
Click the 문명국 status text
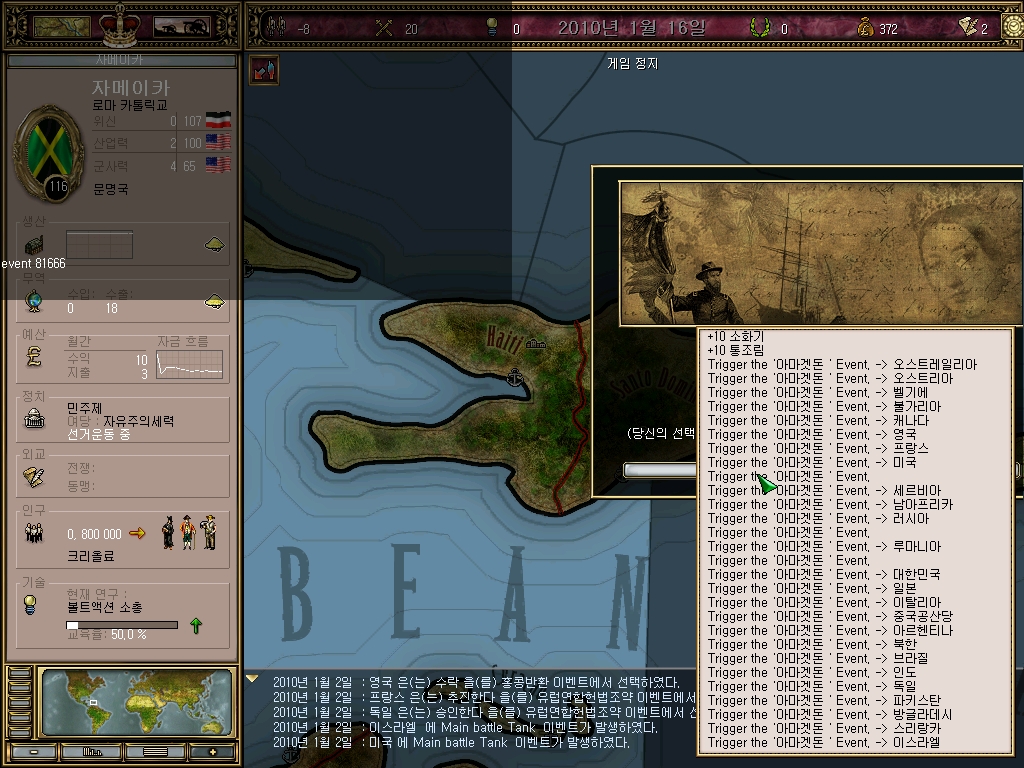(110, 189)
